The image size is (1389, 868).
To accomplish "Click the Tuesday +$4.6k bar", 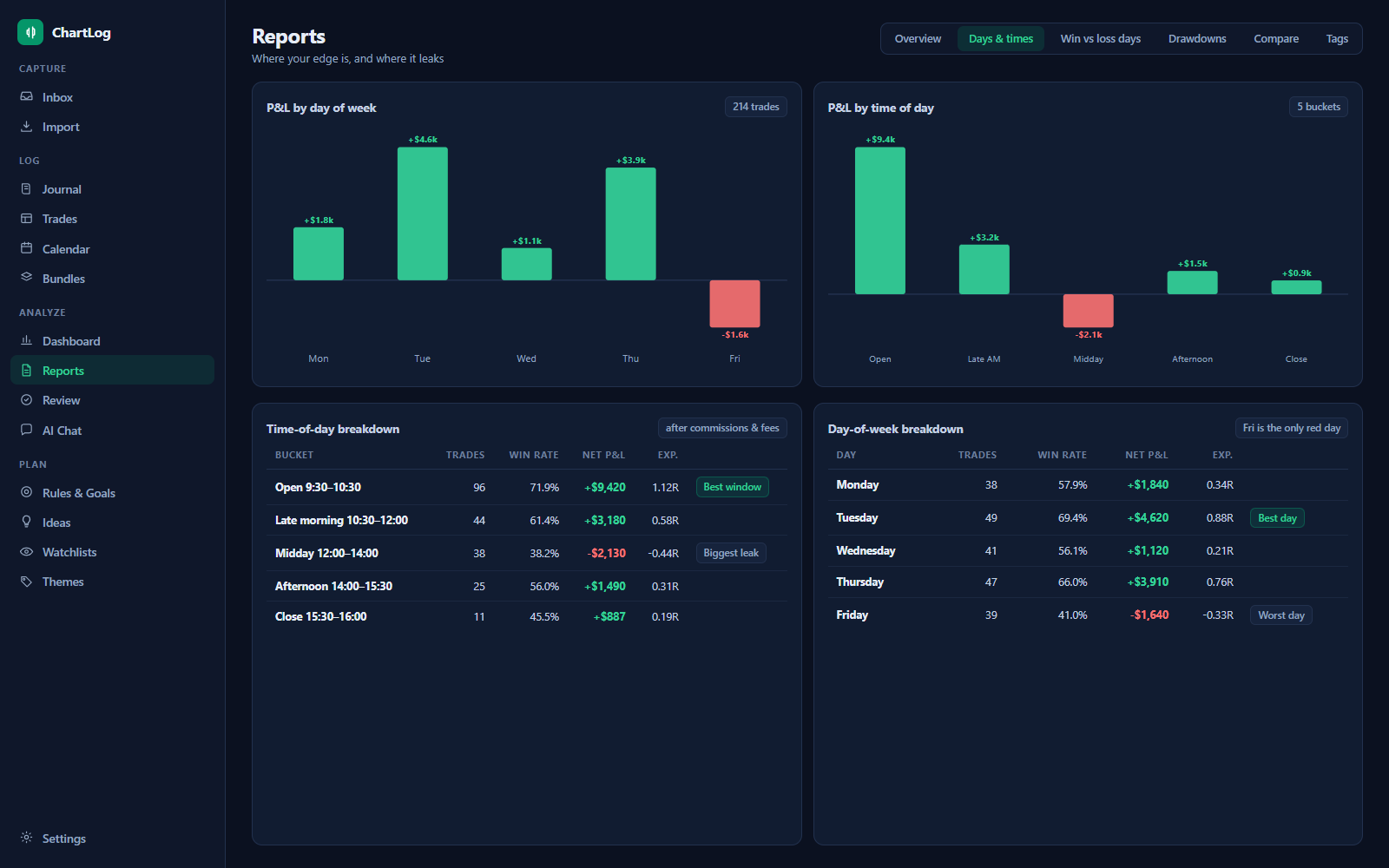I will 423,214.
